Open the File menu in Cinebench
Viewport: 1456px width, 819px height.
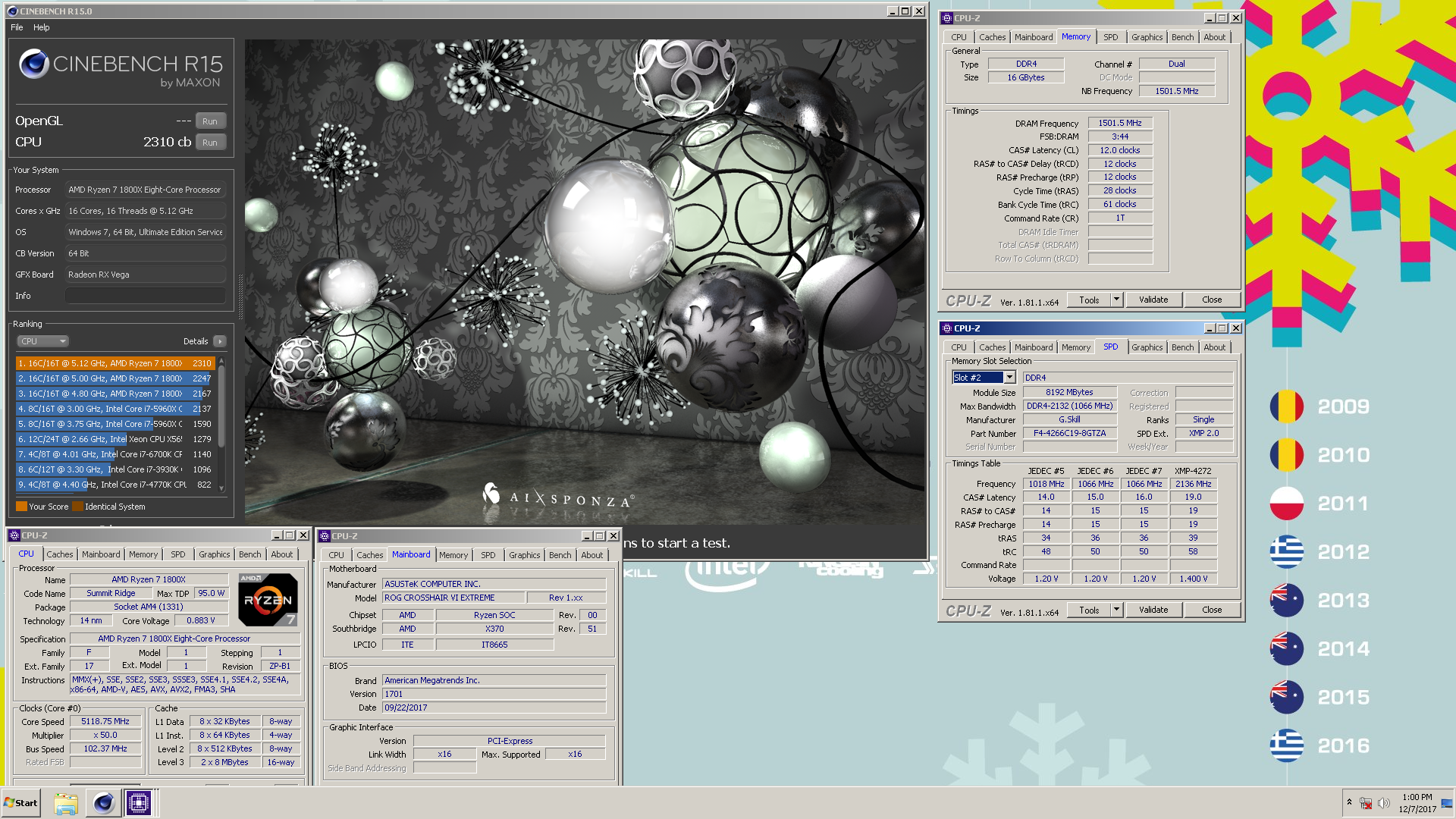17,27
